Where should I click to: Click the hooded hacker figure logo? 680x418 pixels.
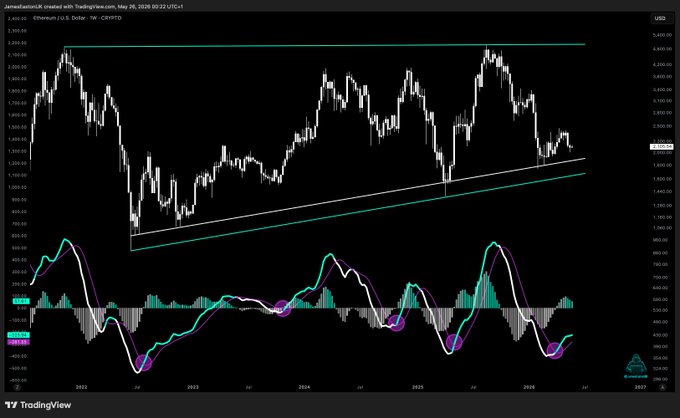pos(636,367)
